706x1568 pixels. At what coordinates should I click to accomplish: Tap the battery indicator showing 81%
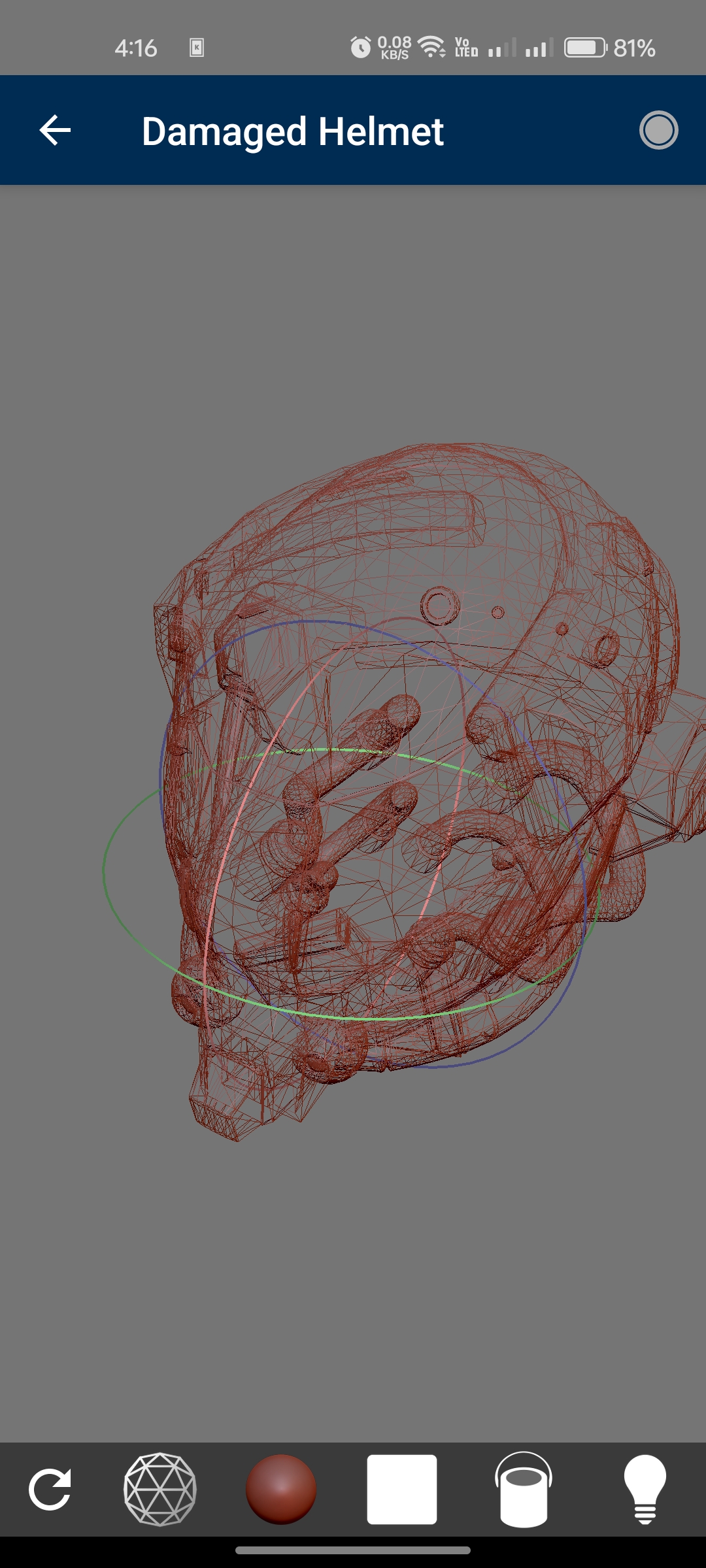click(x=610, y=48)
